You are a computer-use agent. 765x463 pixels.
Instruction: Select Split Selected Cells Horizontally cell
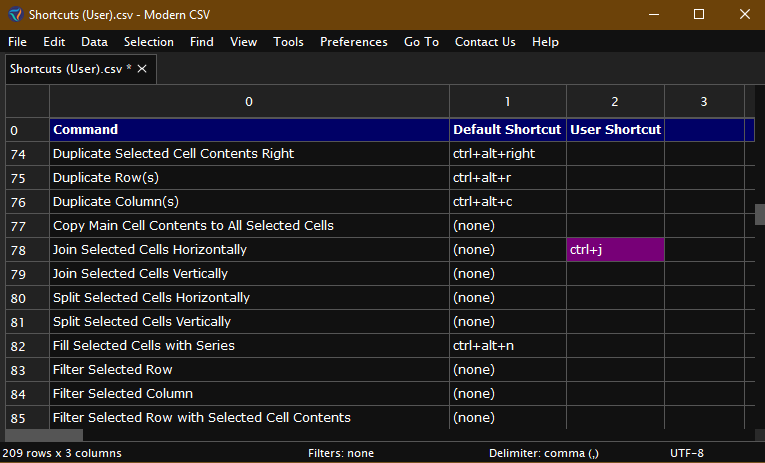click(x=249, y=298)
